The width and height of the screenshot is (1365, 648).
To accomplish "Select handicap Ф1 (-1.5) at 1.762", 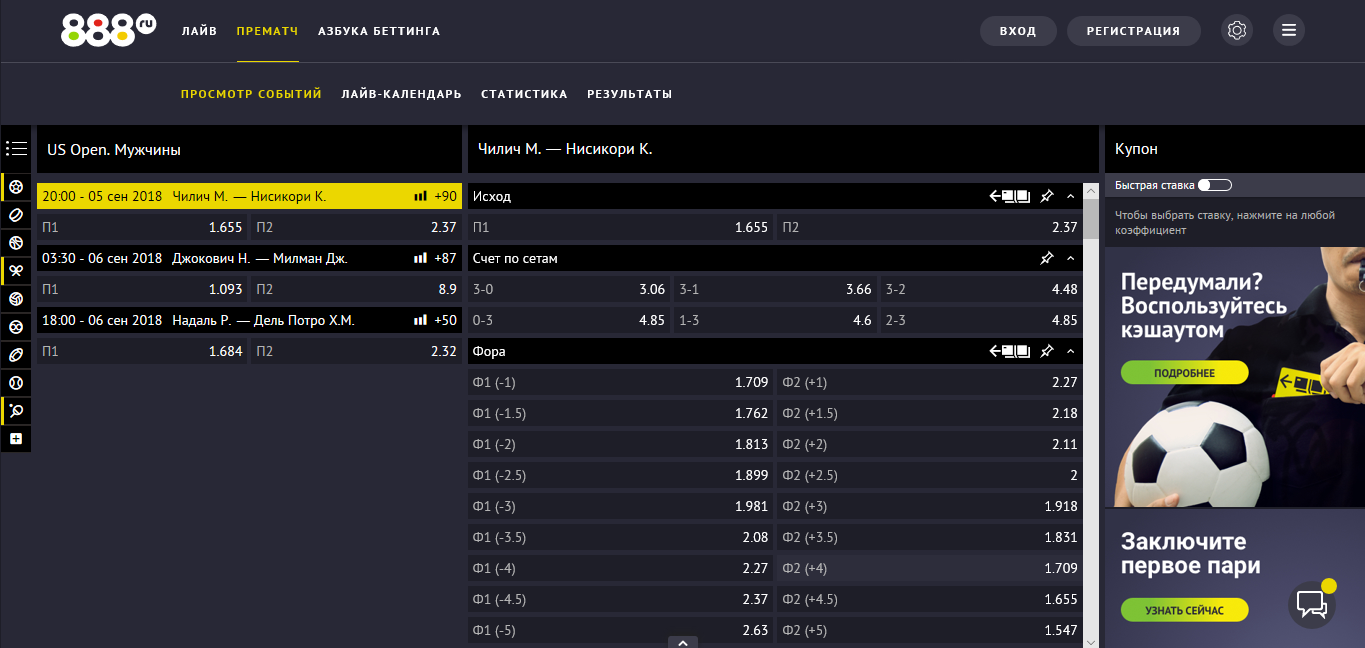I will point(620,413).
